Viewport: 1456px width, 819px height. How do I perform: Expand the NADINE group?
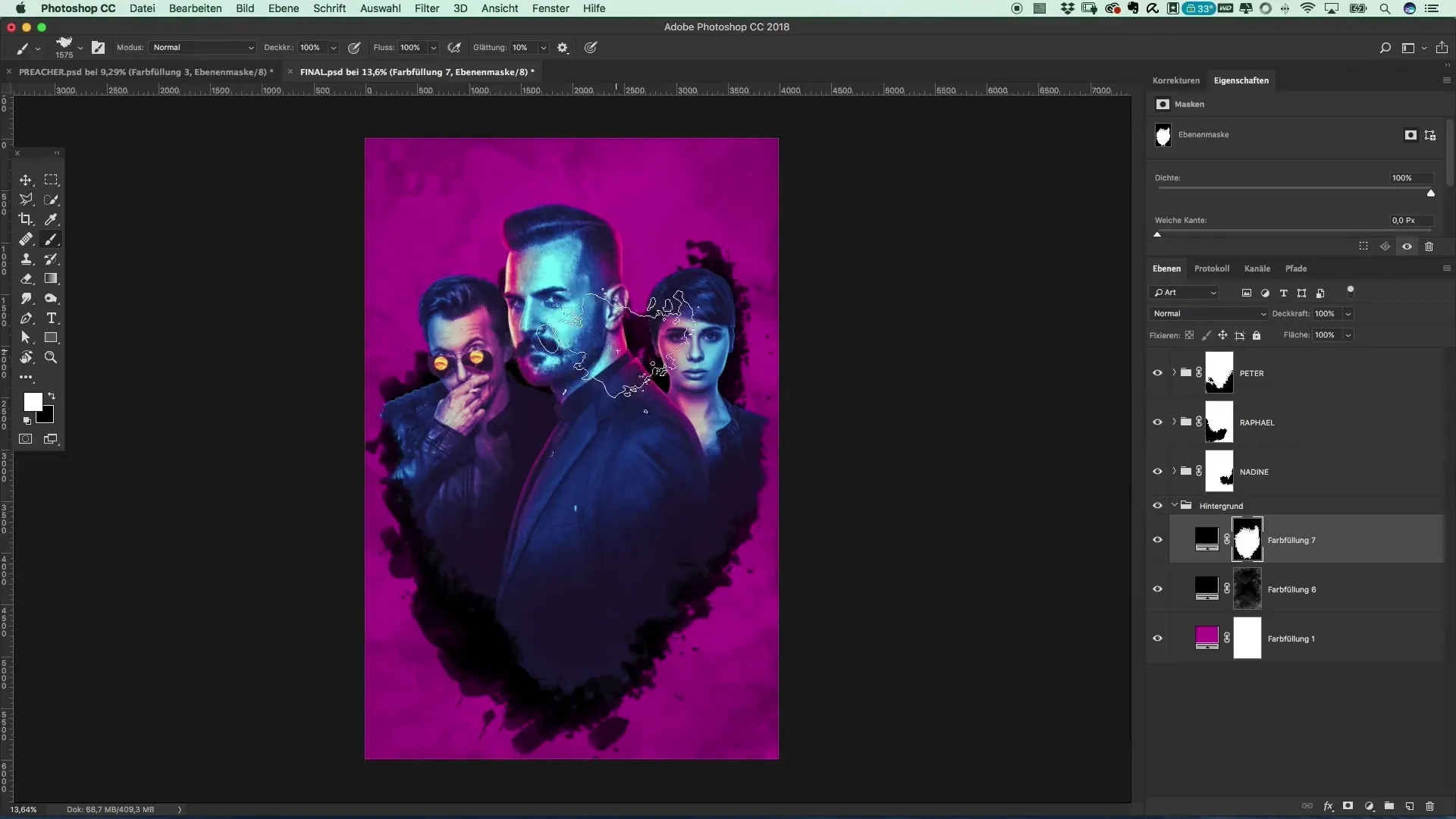[x=1174, y=471]
